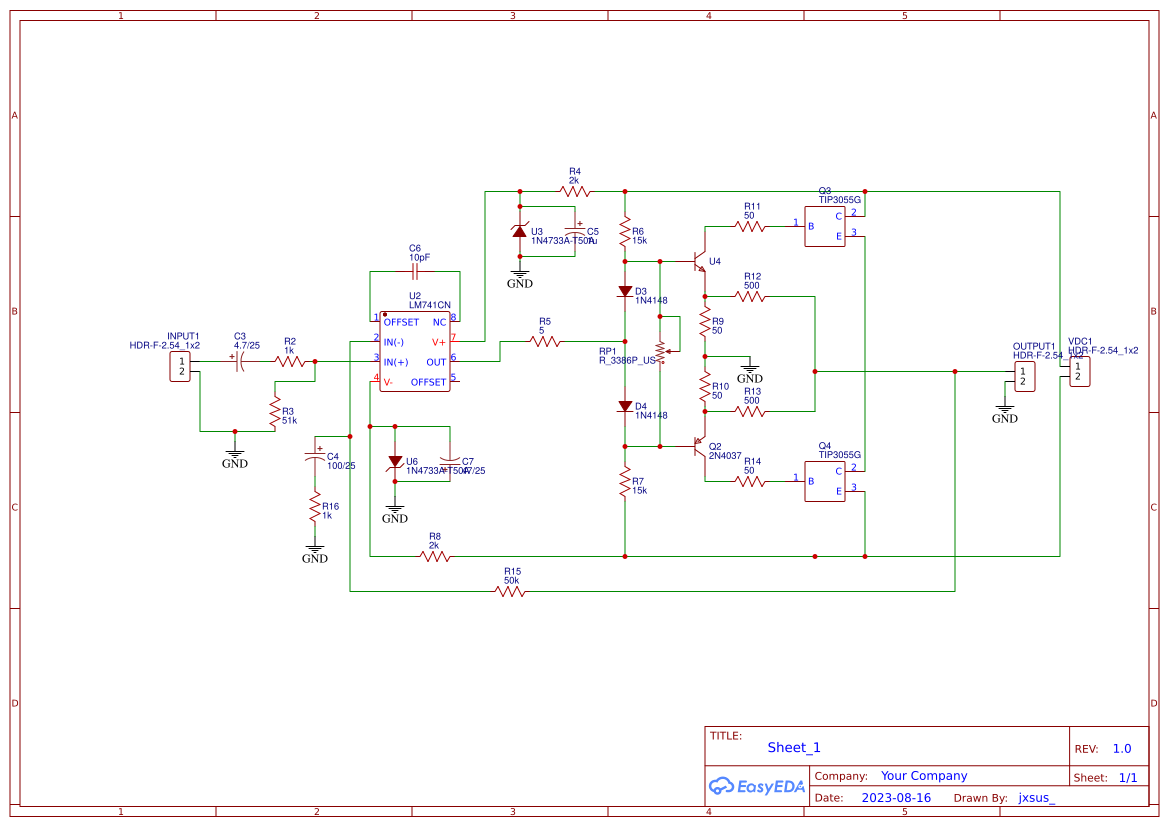Select the D3 1N4148 diode symbol

pyautogui.click(x=625, y=292)
